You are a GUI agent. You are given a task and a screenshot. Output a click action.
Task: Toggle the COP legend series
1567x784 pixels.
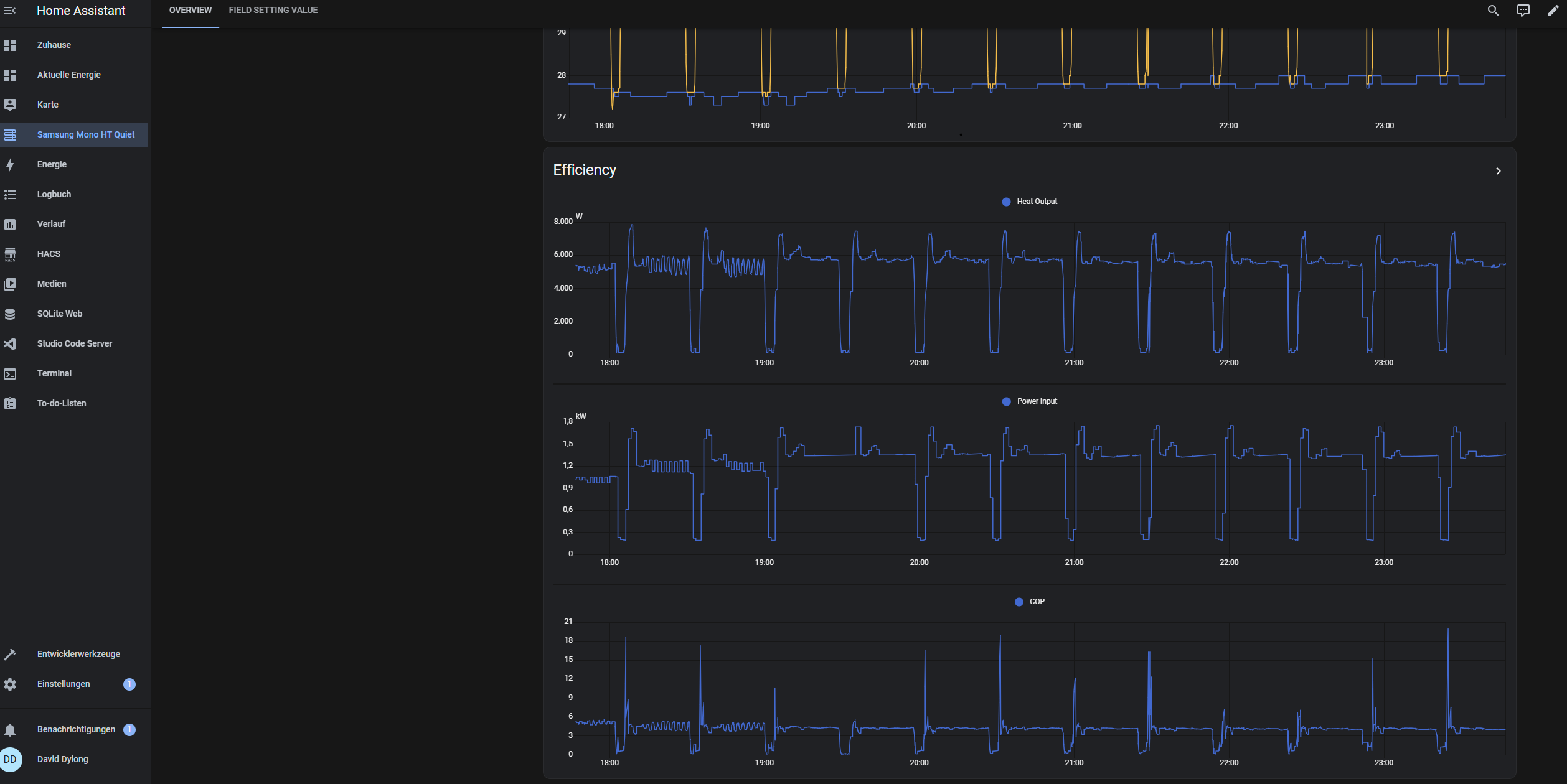pos(1030,602)
